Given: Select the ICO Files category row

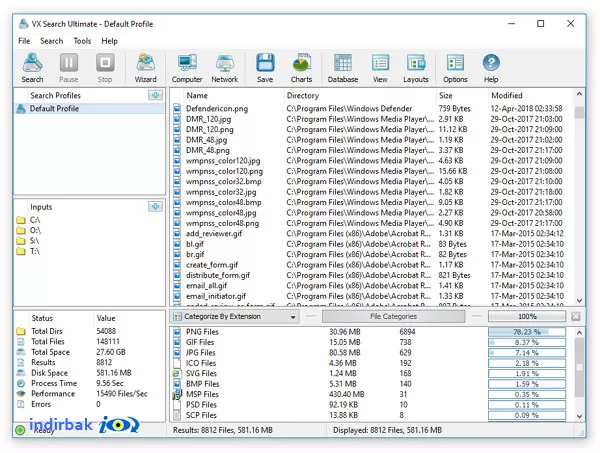Looking at the screenshot, I should point(371,363).
